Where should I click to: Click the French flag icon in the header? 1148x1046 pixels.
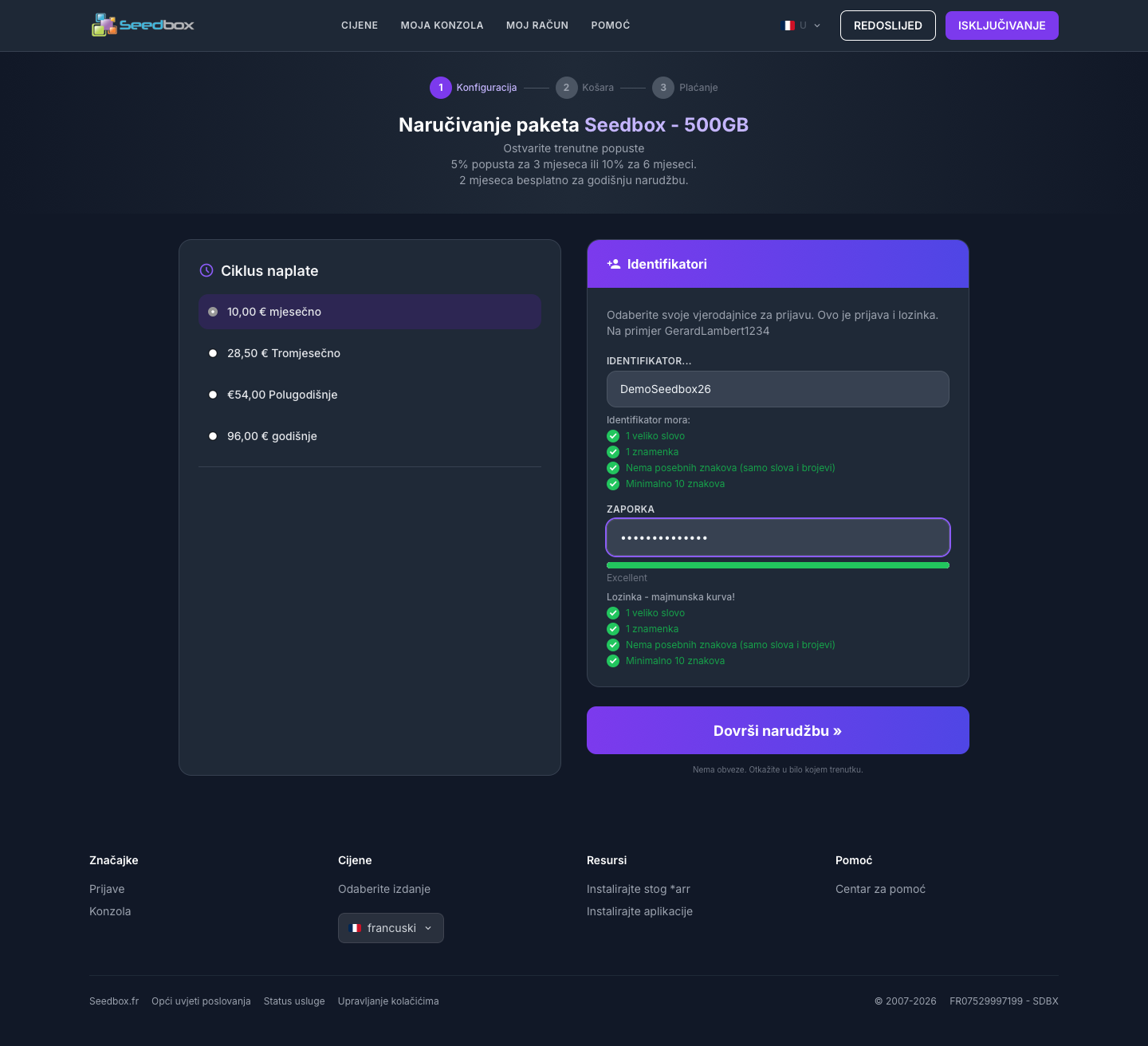click(x=788, y=26)
